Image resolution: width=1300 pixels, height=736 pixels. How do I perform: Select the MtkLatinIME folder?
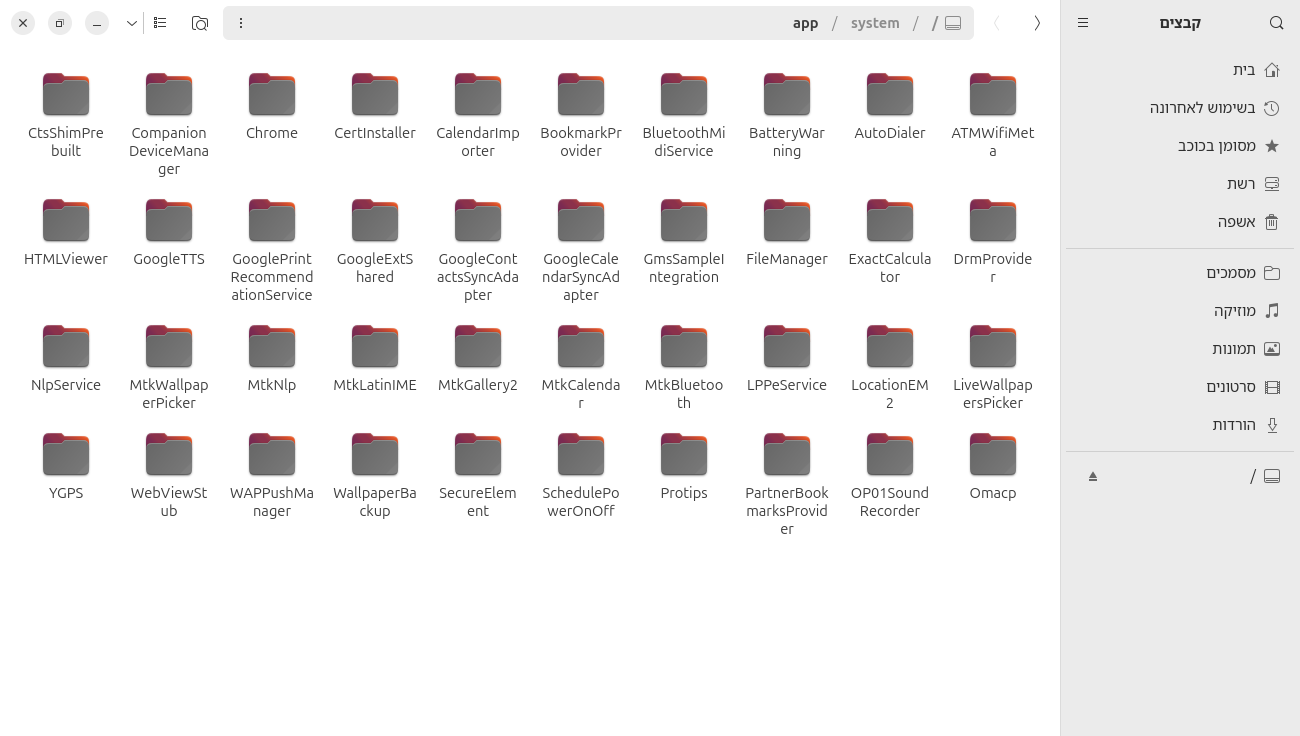(375, 358)
